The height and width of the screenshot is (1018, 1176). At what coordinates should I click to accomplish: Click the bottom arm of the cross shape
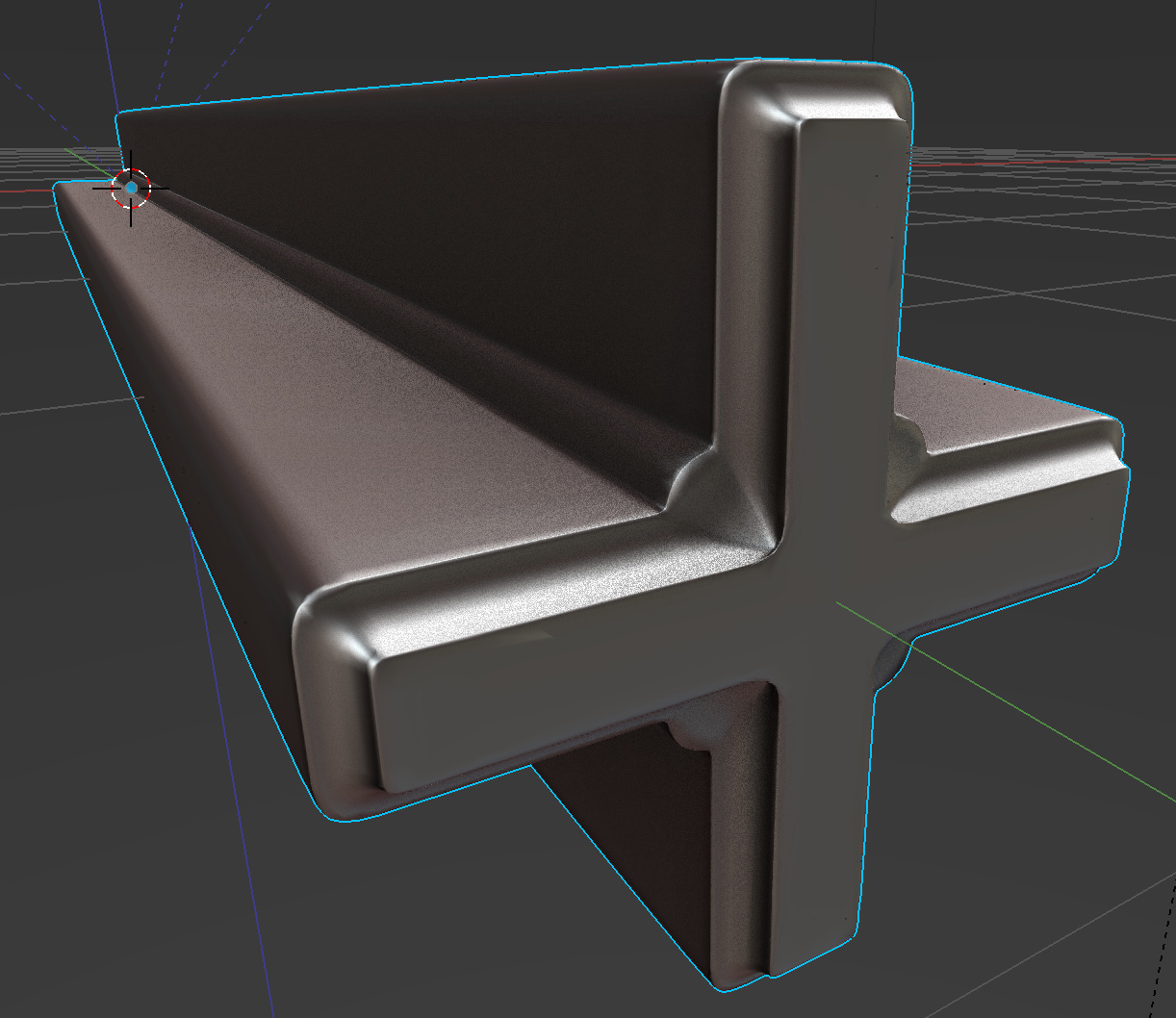click(813, 847)
